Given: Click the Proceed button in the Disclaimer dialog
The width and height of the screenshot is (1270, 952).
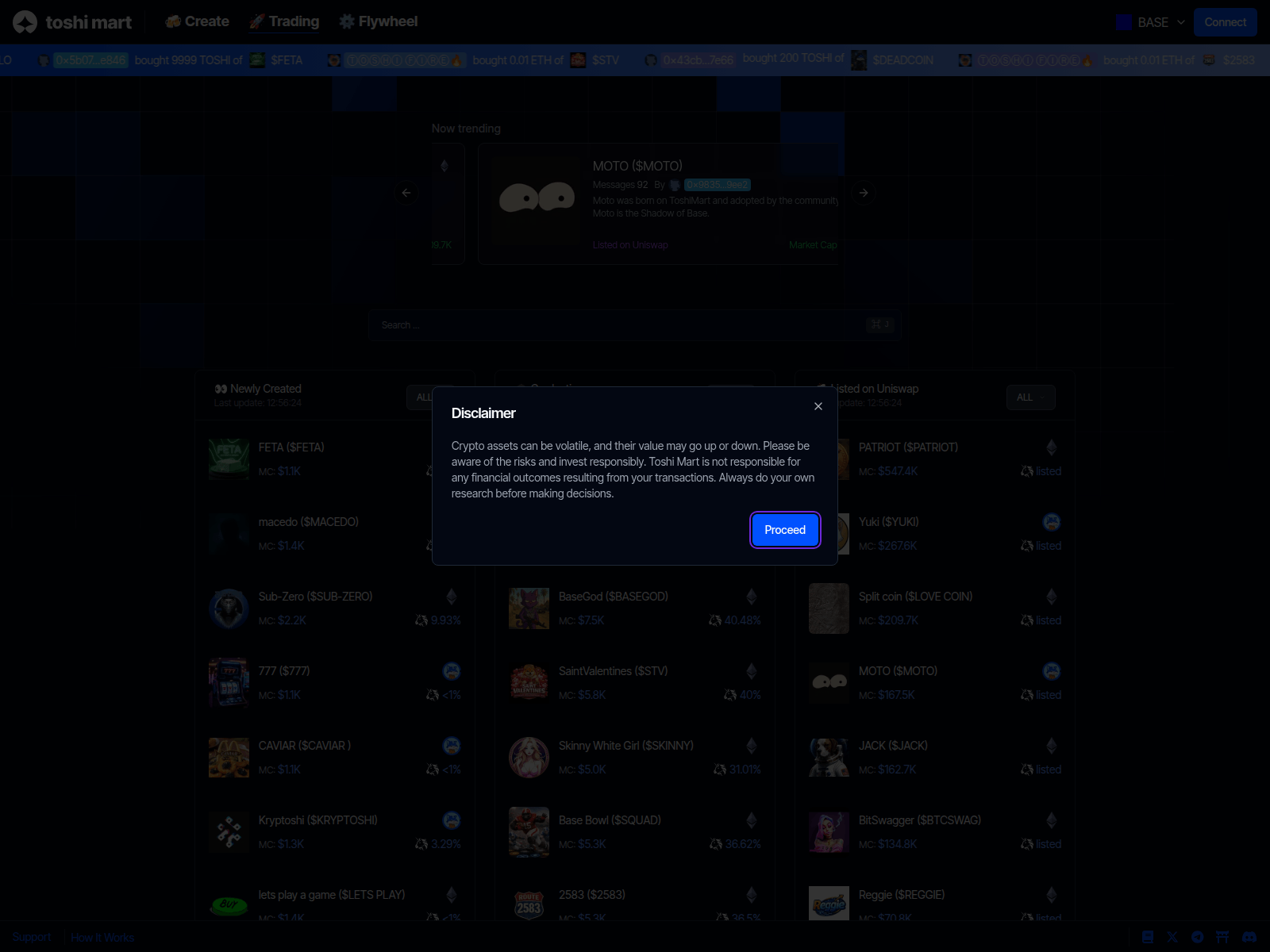Looking at the screenshot, I should [785, 530].
